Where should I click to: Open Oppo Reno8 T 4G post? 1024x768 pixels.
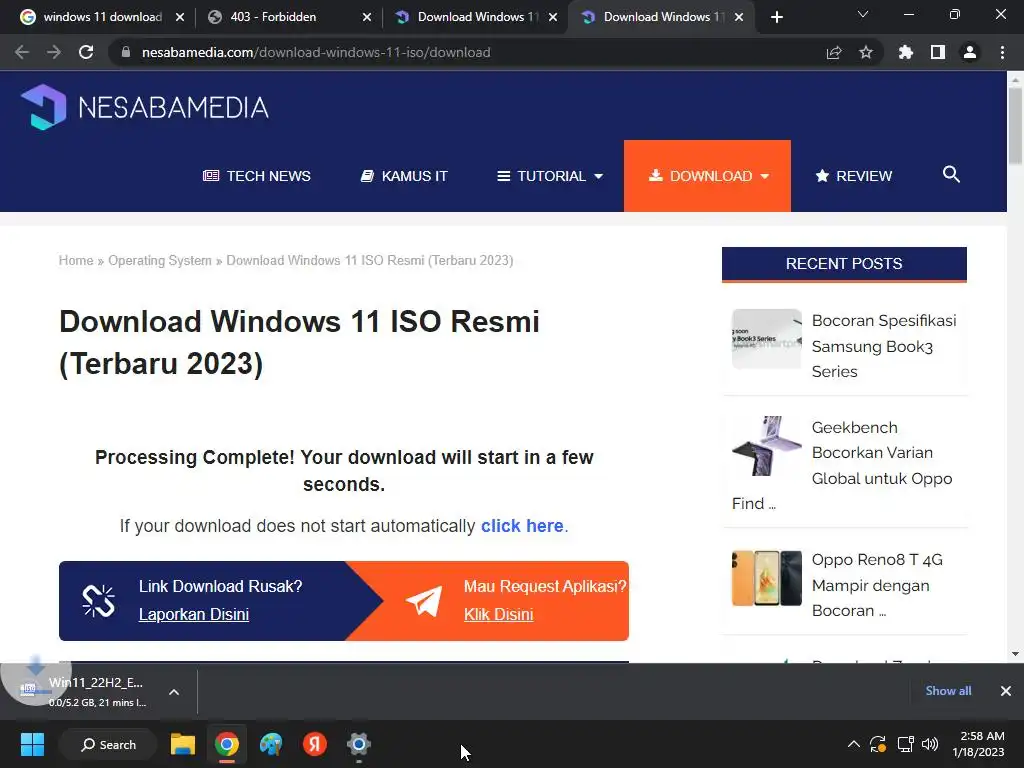coord(877,585)
